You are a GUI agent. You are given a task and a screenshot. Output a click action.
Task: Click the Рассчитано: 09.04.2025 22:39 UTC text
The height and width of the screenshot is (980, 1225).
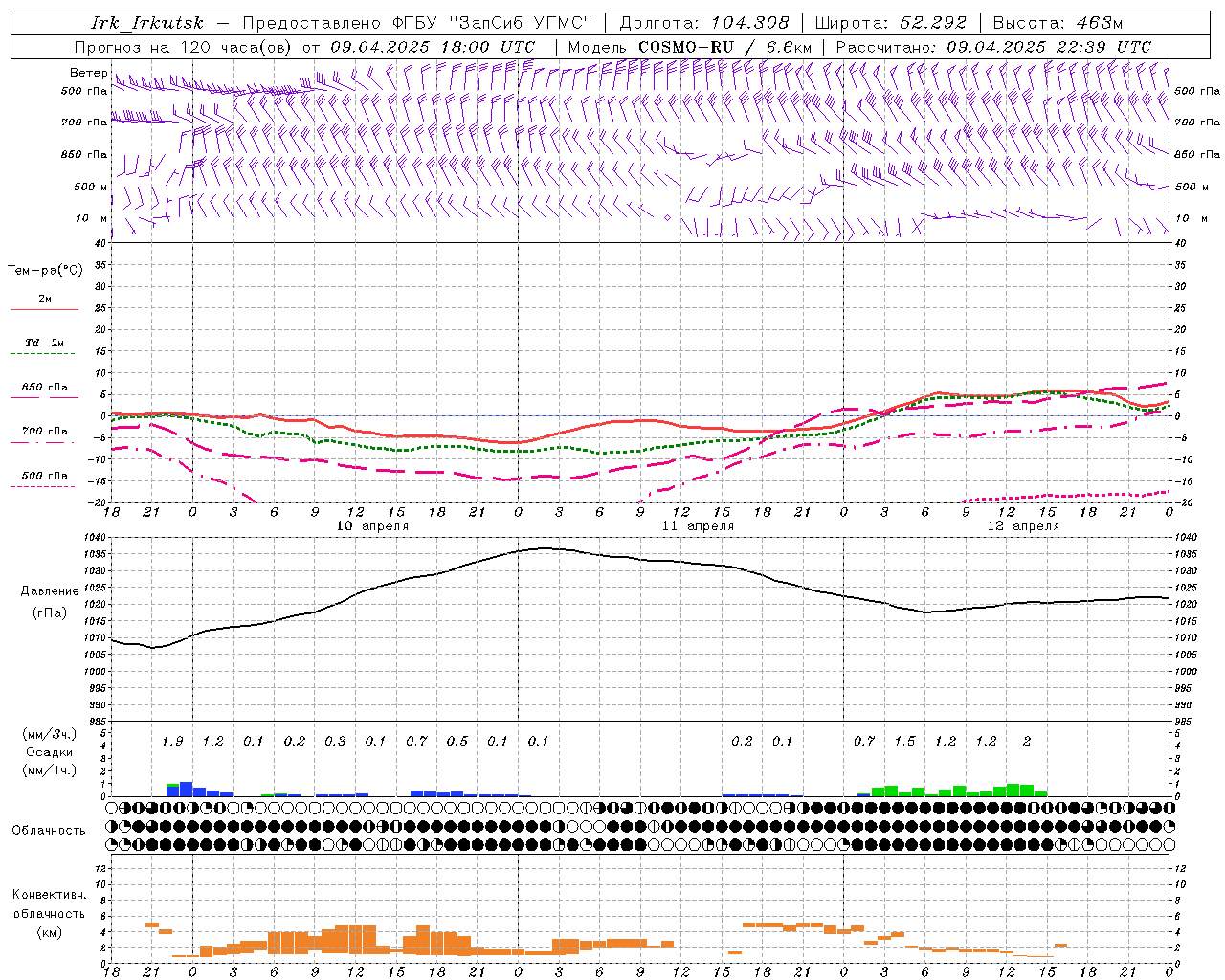[993, 47]
